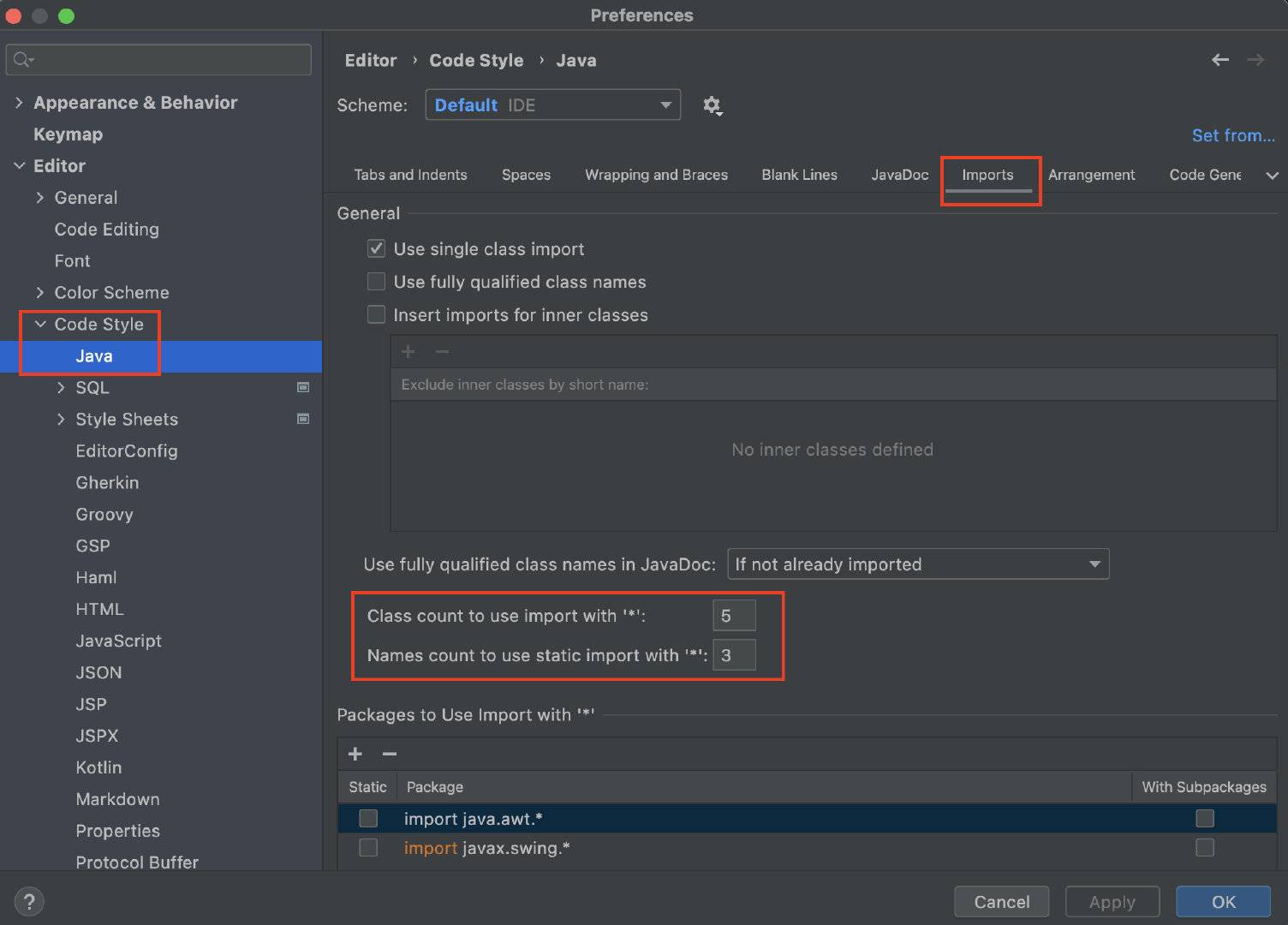Click Set from... link
The image size is (1288, 925).
(x=1233, y=135)
